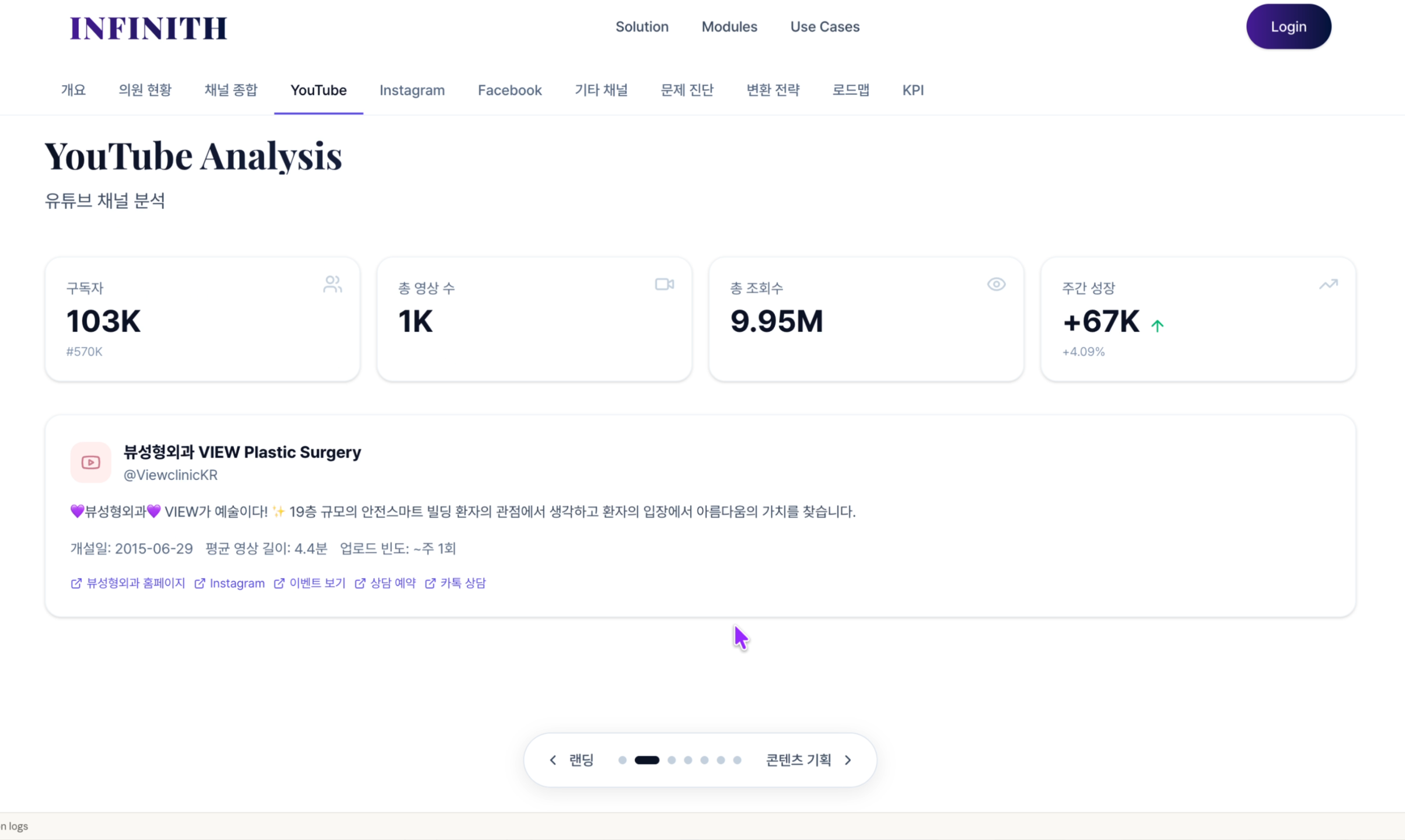Open the Modules menu item
This screenshot has width=1405, height=840.
click(x=729, y=27)
